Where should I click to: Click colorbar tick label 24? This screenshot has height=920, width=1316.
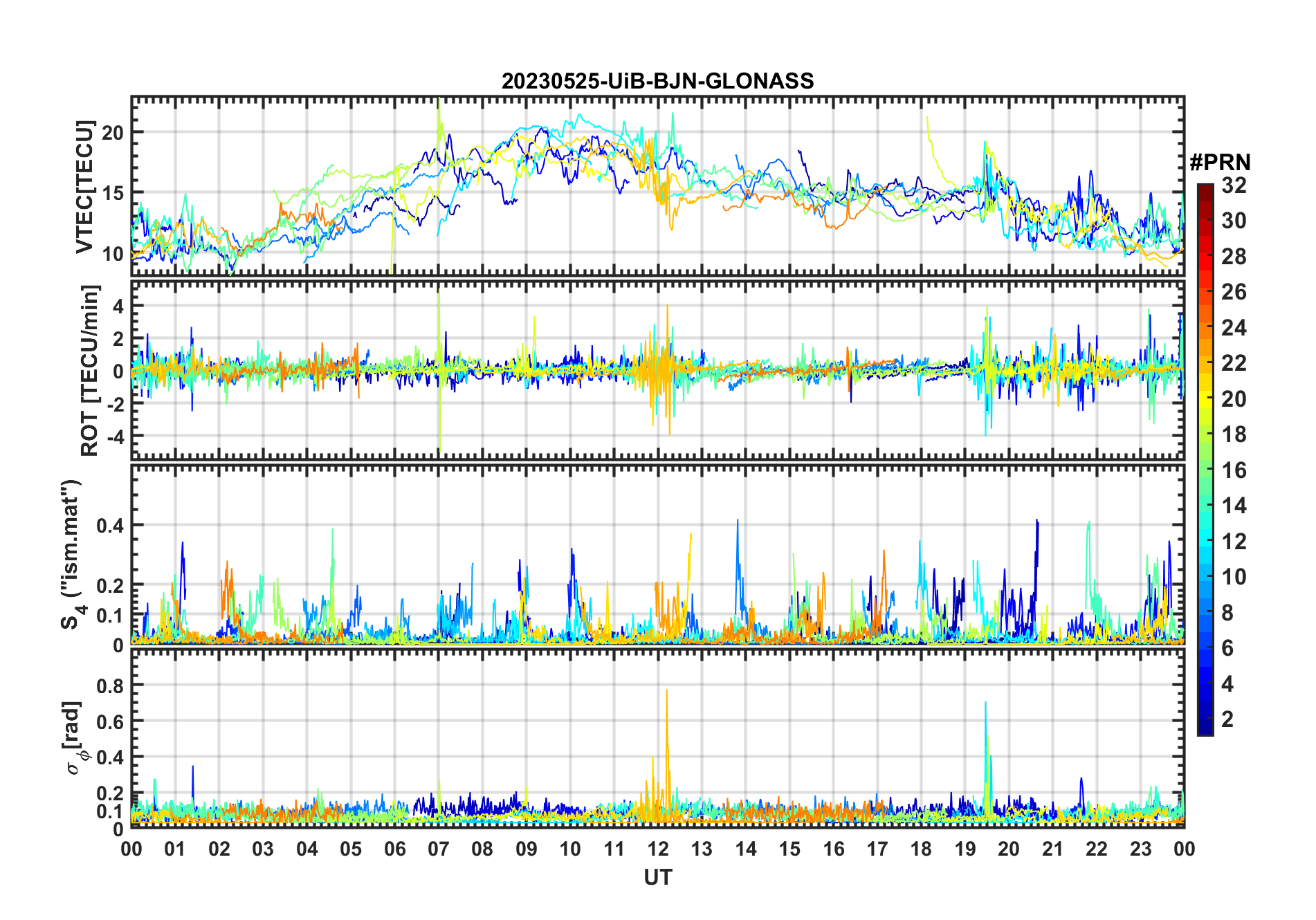pyautogui.click(x=1234, y=327)
